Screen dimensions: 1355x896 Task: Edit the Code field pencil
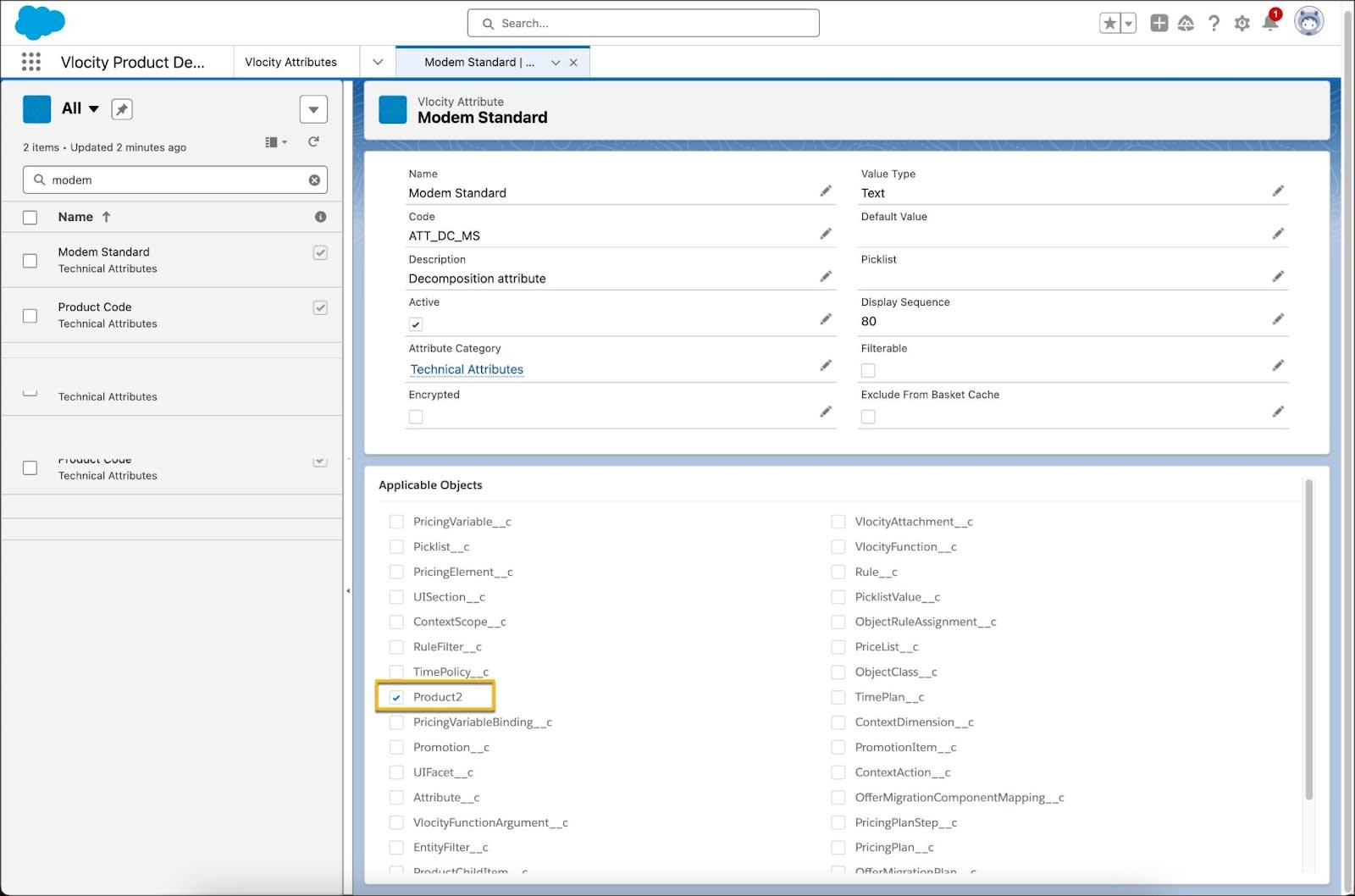tap(826, 234)
